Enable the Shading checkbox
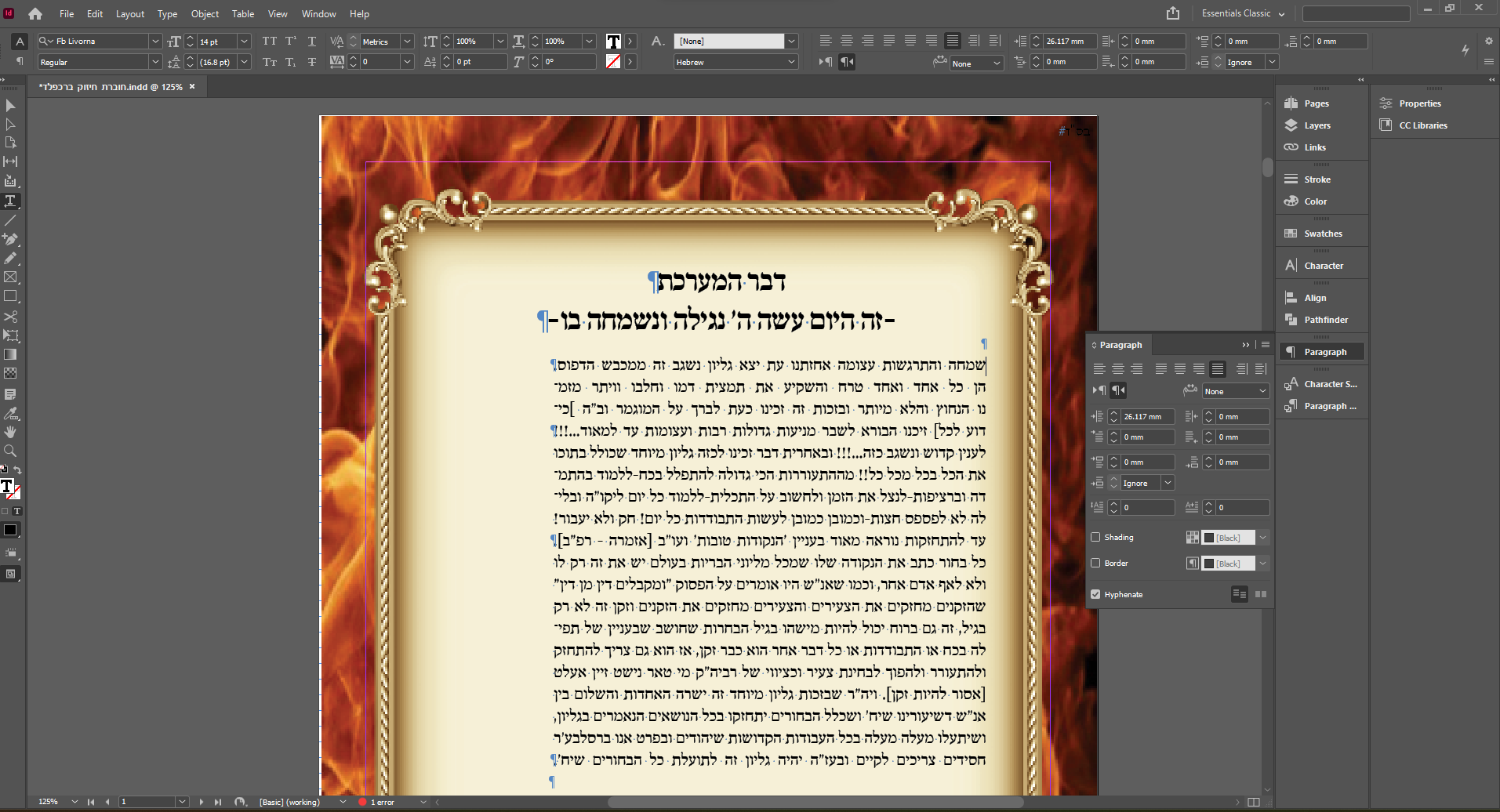 (1095, 538)
